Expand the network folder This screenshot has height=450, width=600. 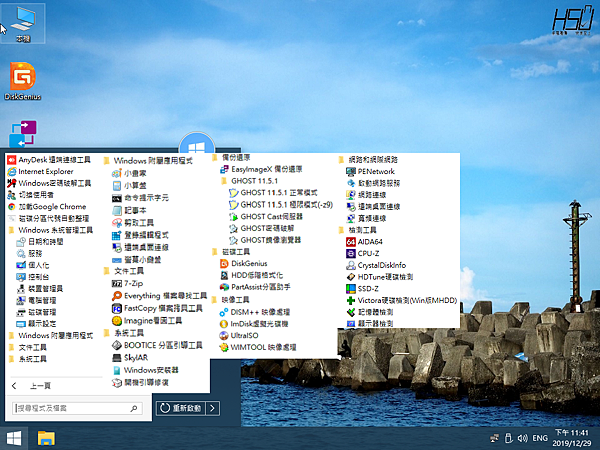pyautogui.click(x=368, y=160)
